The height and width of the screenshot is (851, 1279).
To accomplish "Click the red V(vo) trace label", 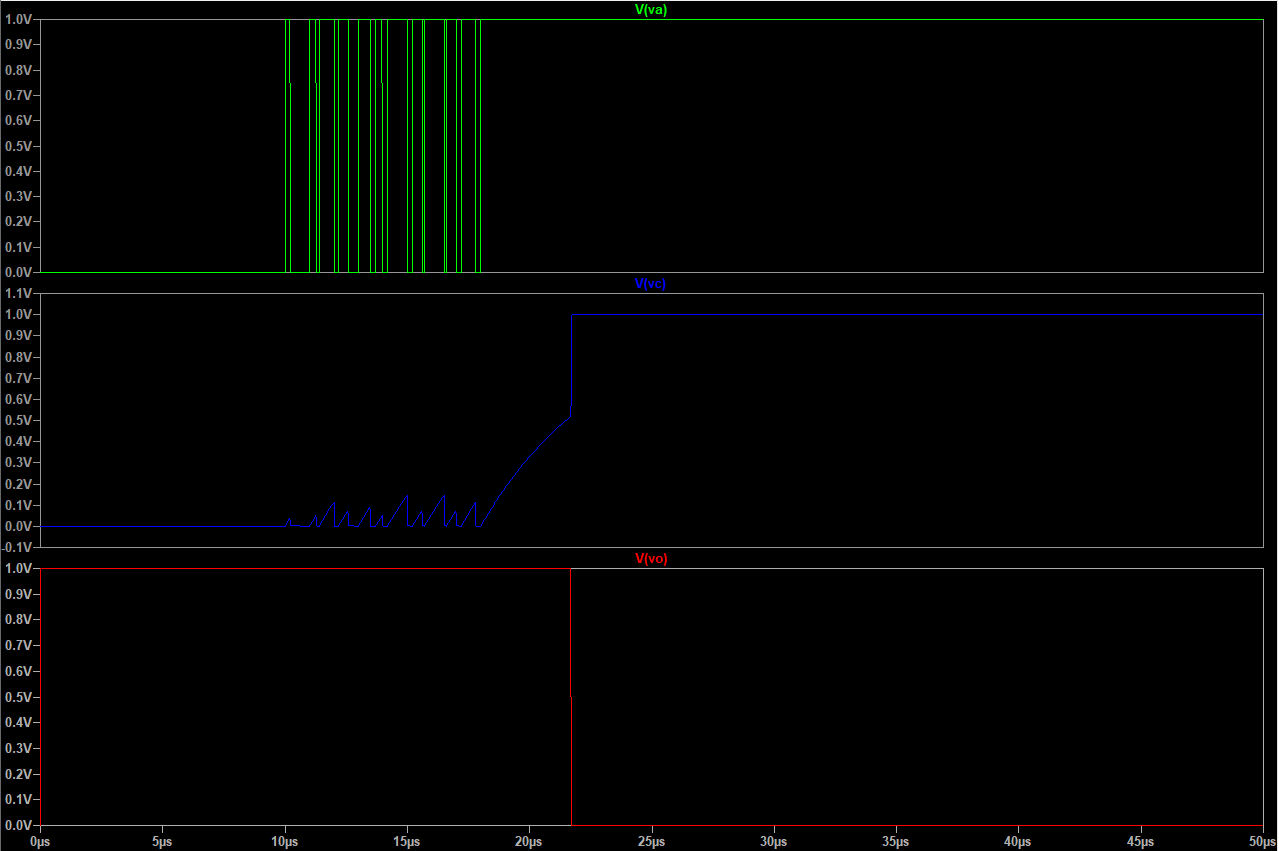I will coord(651,559).
